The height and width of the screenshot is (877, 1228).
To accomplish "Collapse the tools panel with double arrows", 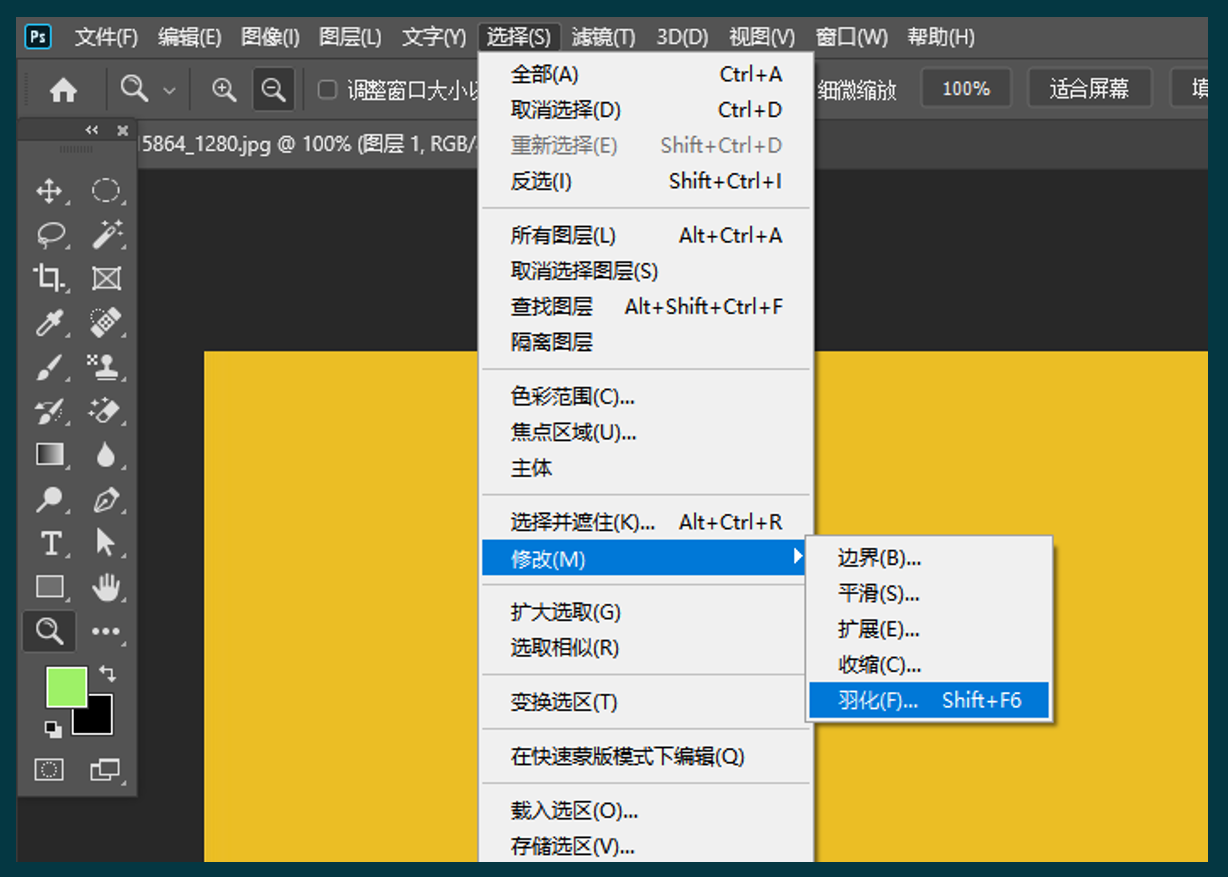I will pyautogui.click(x=92, y=130).
